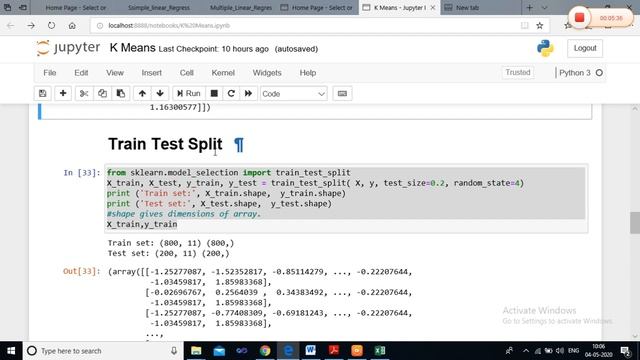Open the Insert menu

[x=151, y=73]
